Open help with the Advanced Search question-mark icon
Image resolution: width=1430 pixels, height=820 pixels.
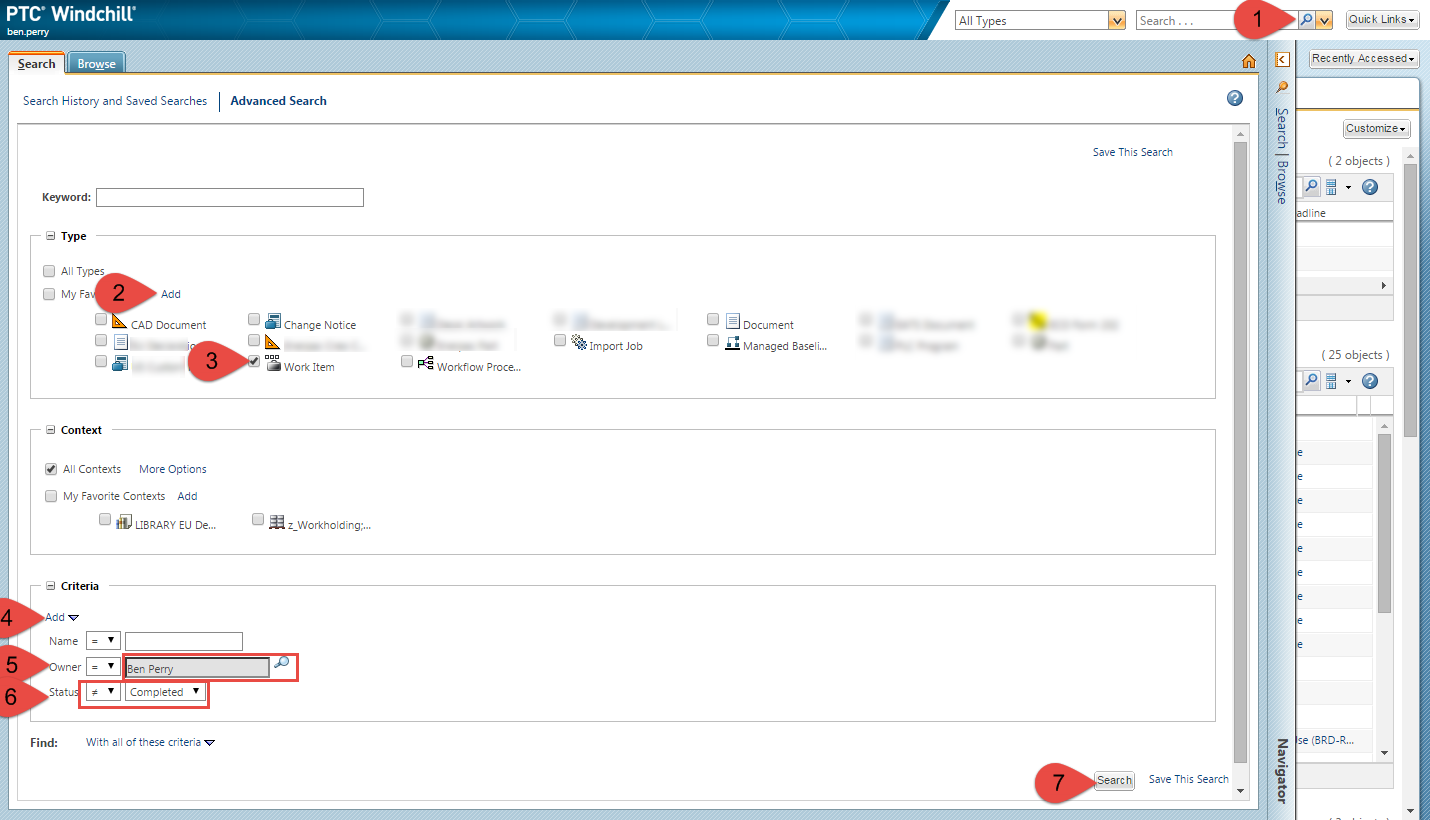click(x=1235, y=98)
